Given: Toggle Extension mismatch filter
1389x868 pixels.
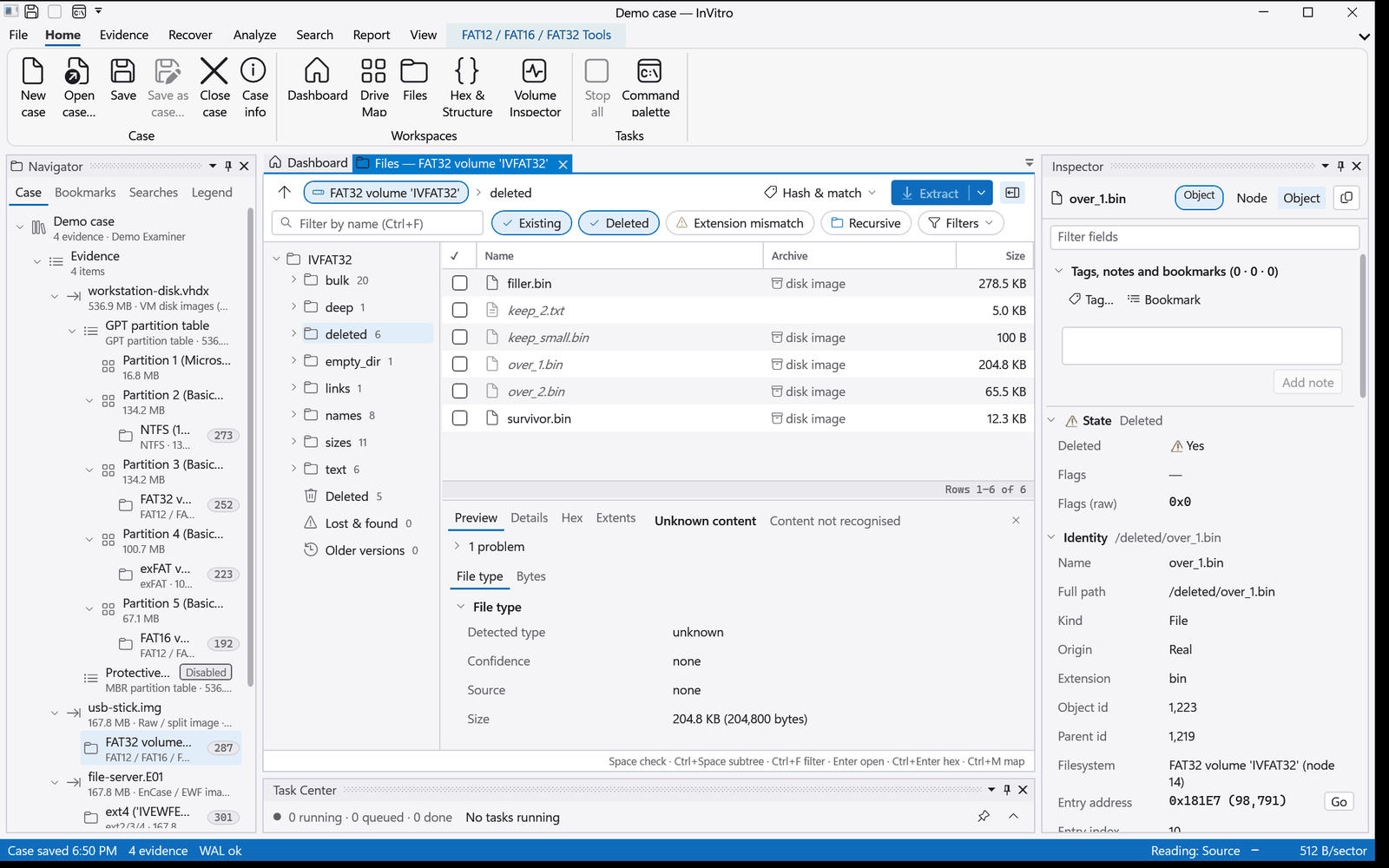Looking at the screenshot, I should pyautogui.click(x=740, y=223).
